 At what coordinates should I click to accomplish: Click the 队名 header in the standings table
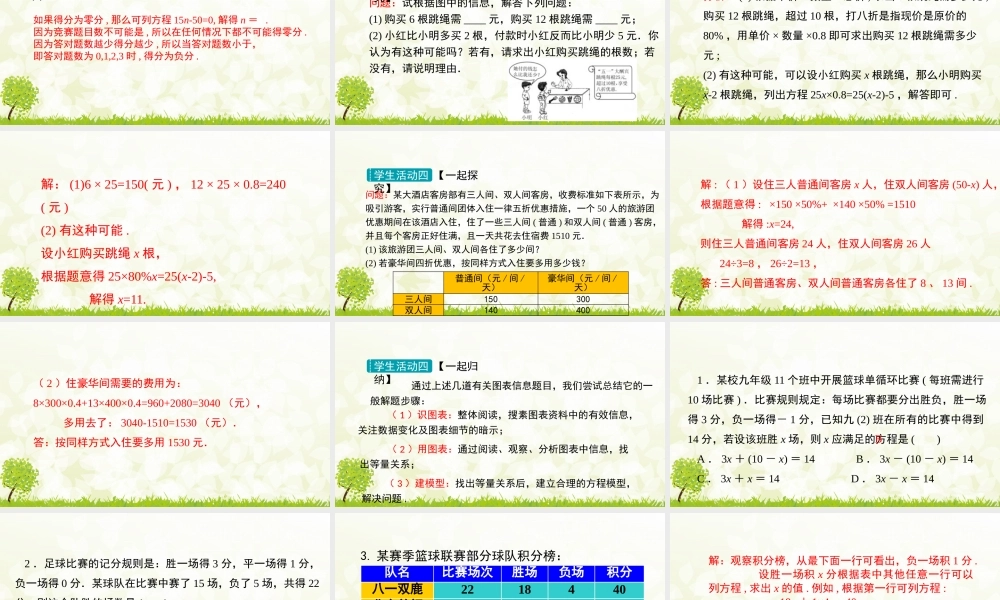[397, 573]
